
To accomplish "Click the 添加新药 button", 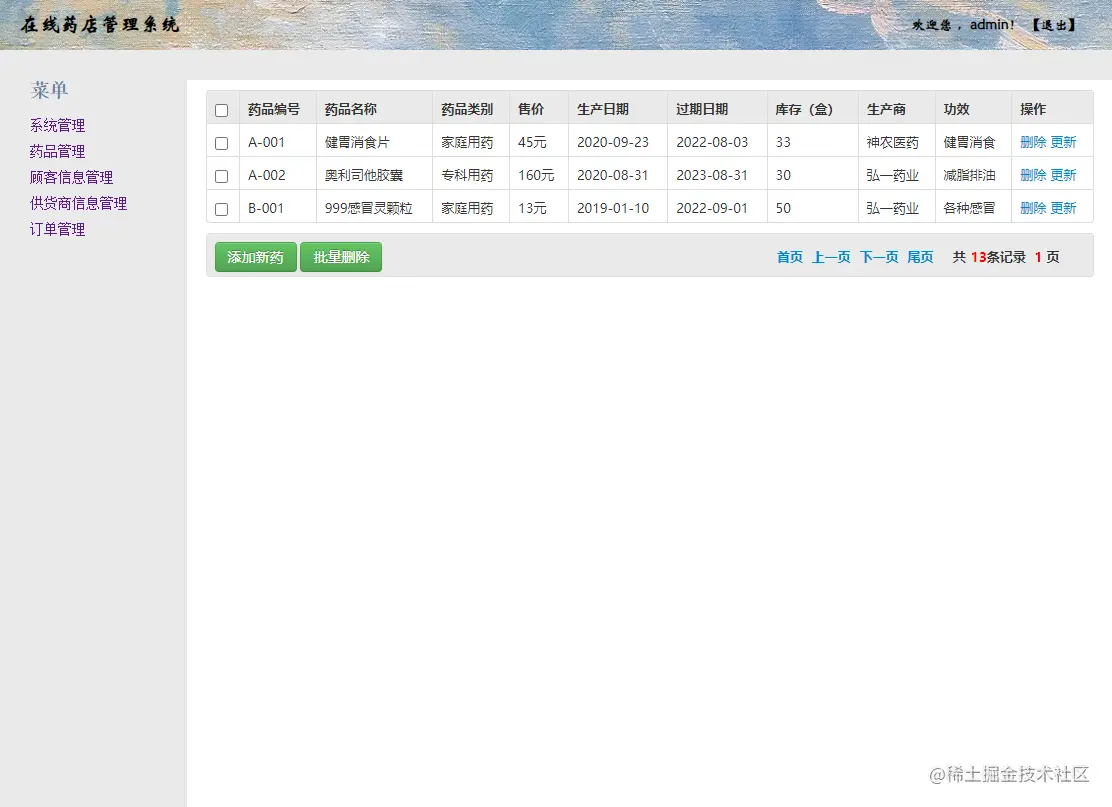I will (255, 256).
